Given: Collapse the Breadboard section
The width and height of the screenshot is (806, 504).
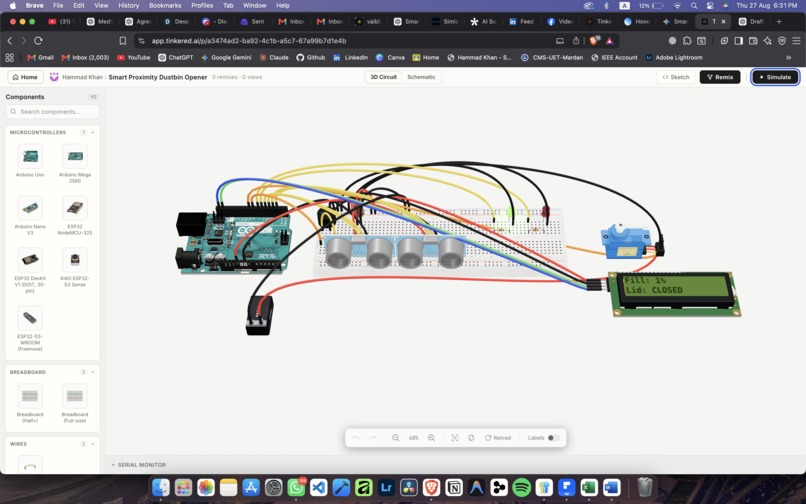Looking at the screenshot, I should (93, 372).
